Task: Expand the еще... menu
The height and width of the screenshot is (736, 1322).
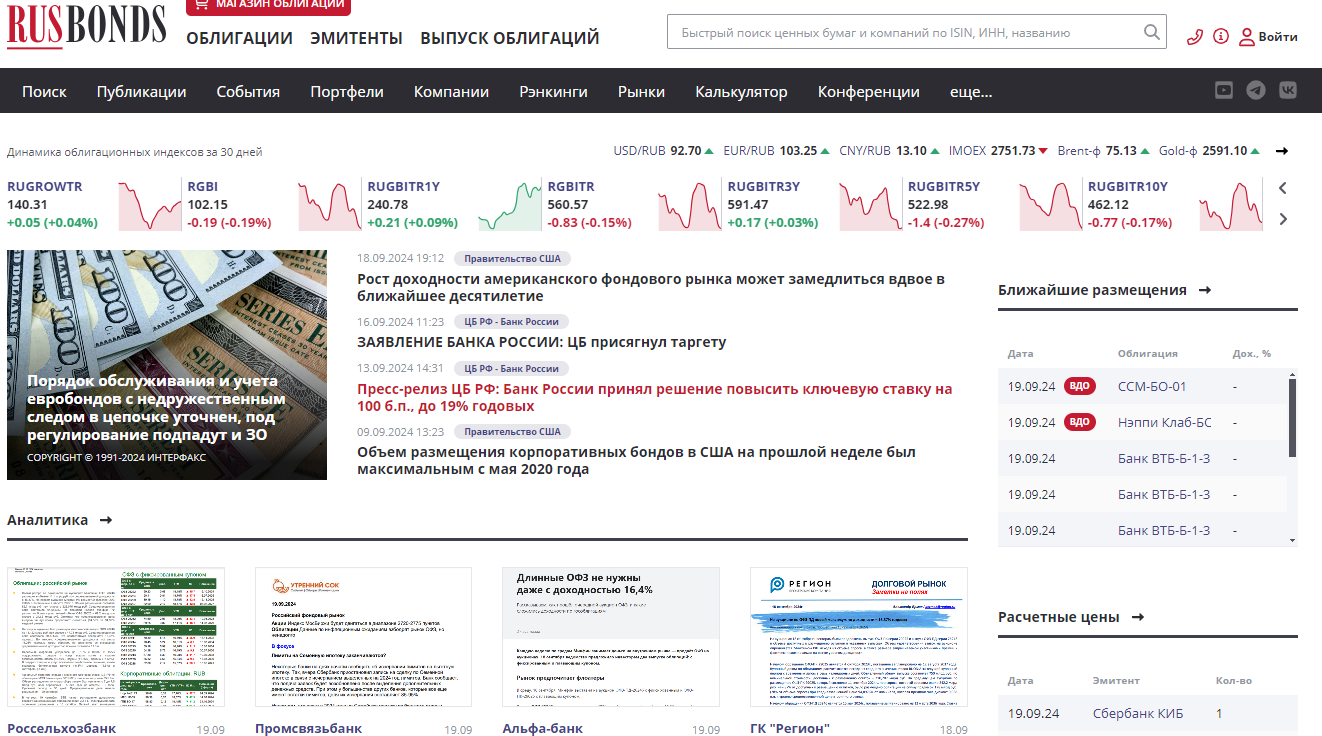Action: pyautogui.click(x=971, y=91)
